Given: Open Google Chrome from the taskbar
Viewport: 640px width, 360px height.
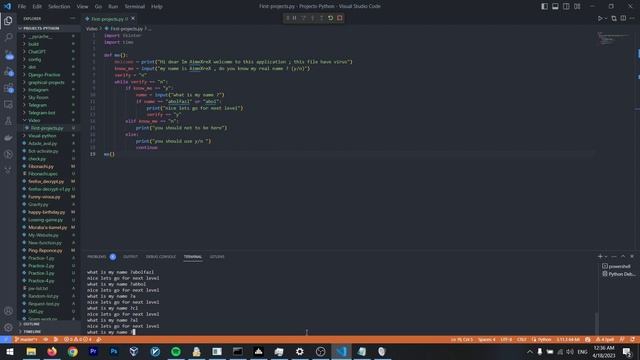Looking at the screenshot, I should tap(73, 351).
